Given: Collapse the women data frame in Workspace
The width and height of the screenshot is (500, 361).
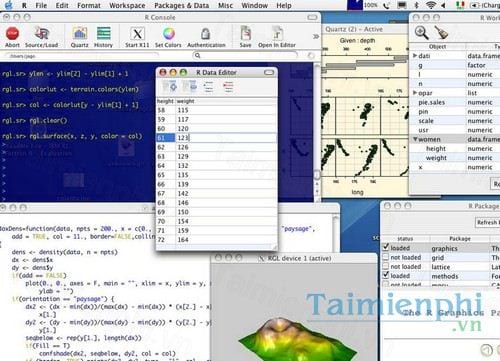Looking at the screenshot, I should point(415,139).
